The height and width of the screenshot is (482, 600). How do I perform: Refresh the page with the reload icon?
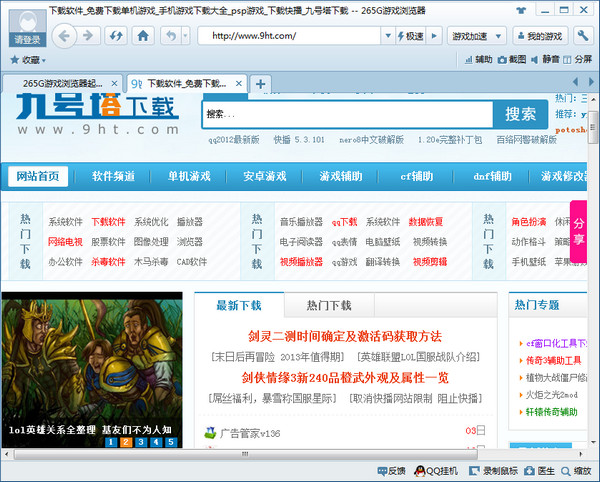coord(116,36)
